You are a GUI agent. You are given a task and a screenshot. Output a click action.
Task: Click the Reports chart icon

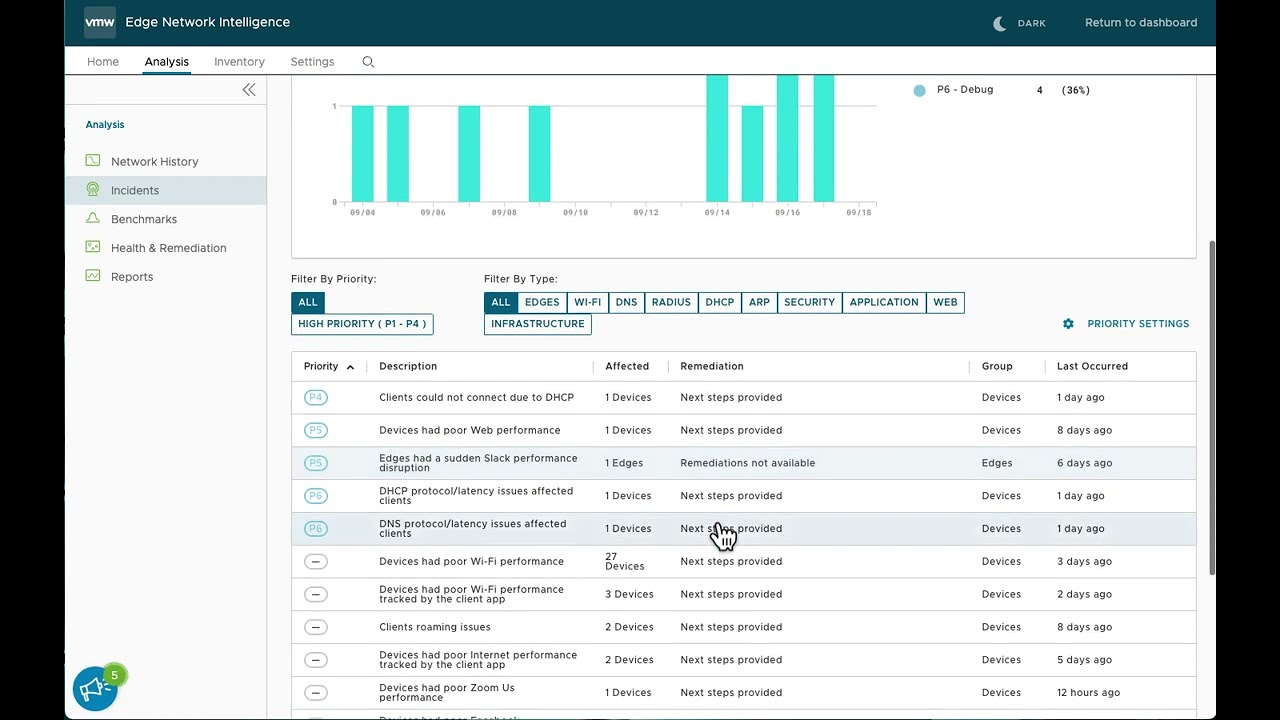(93, 276)
